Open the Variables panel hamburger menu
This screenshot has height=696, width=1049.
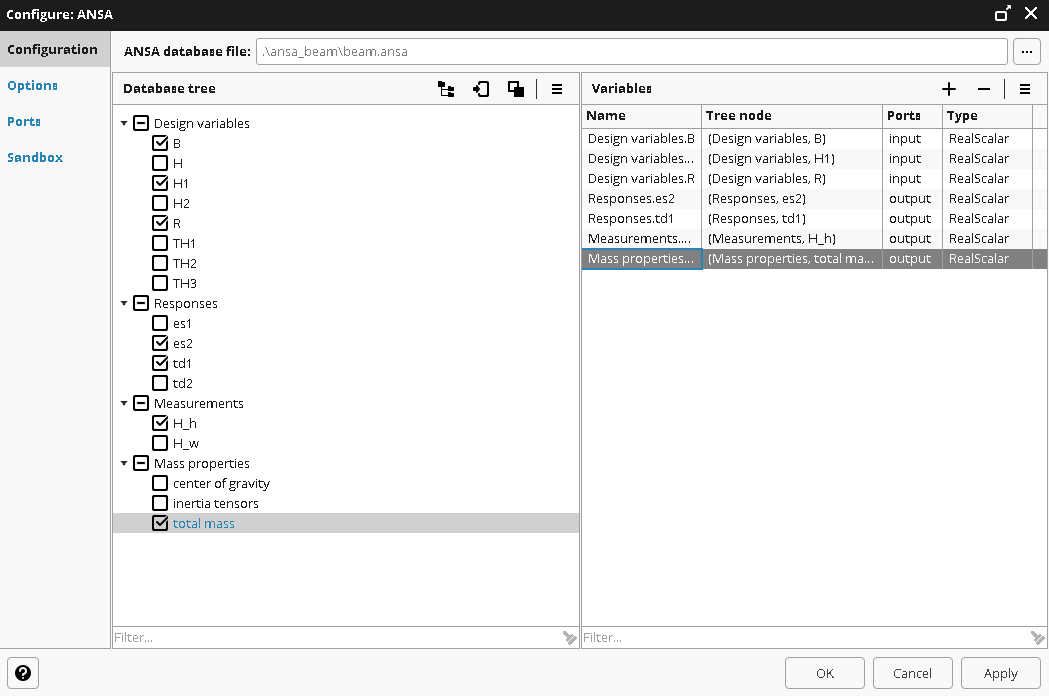[1025, 89]
